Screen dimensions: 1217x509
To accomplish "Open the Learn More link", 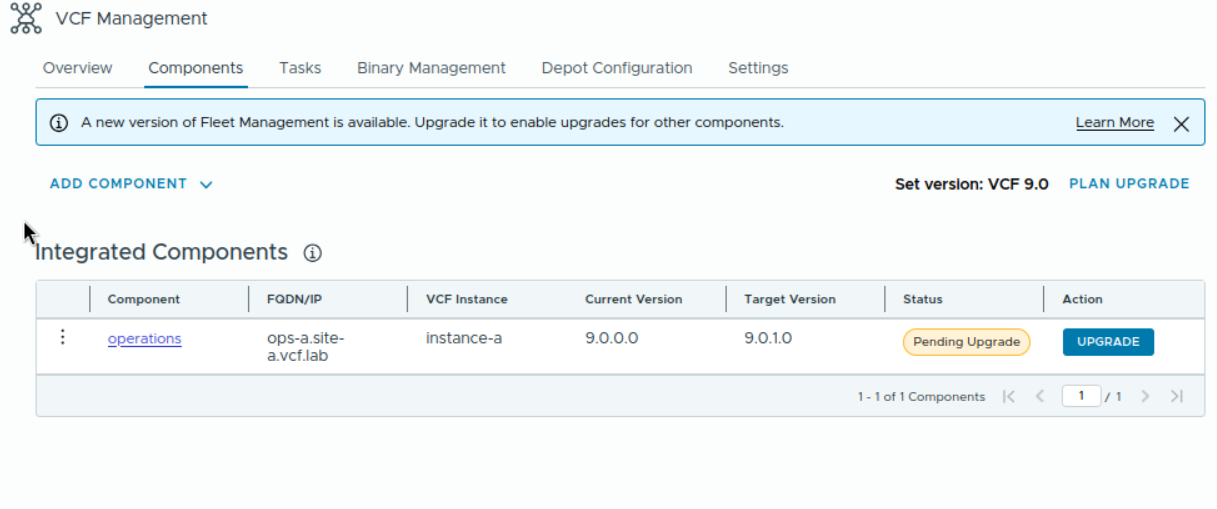I will pyautogui.click(x=1114, y=123).
